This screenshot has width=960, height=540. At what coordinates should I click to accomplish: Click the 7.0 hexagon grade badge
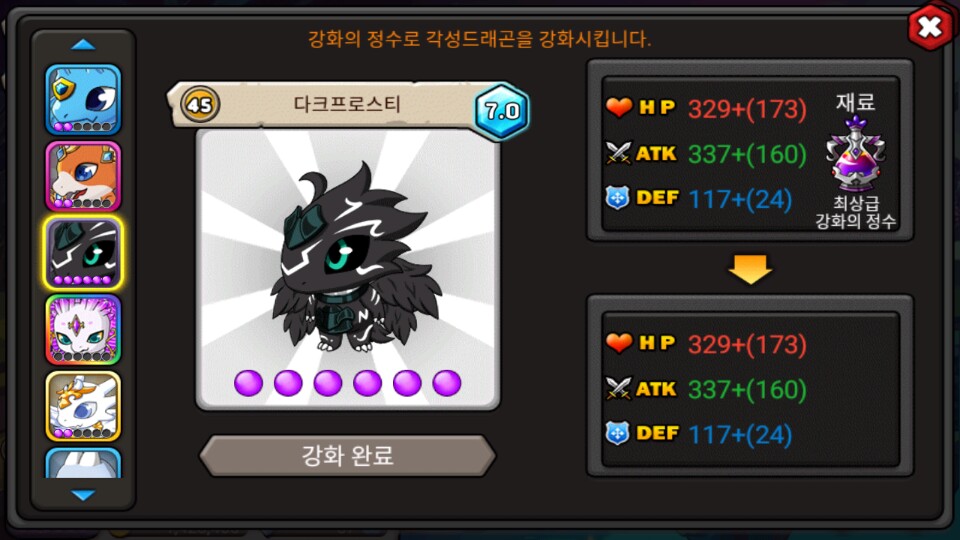coord(502,111)
